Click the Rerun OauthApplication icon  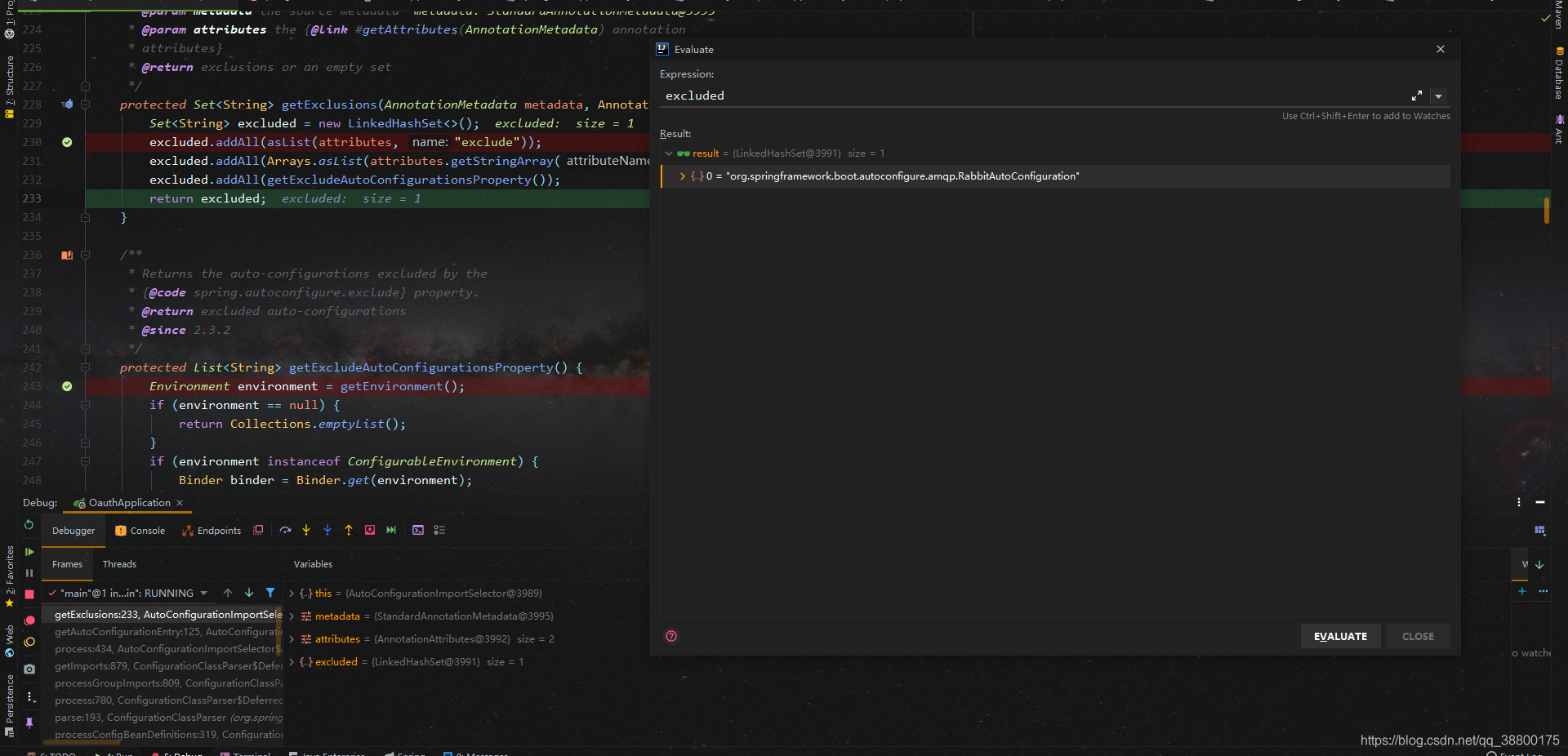(x=29, y=525)
